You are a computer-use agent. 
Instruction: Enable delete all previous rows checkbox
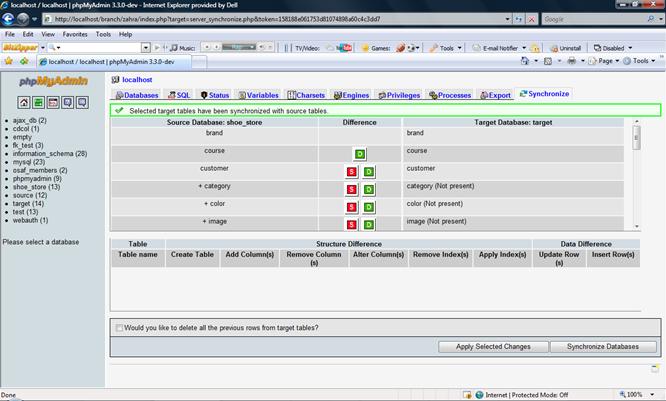(120, 327)
